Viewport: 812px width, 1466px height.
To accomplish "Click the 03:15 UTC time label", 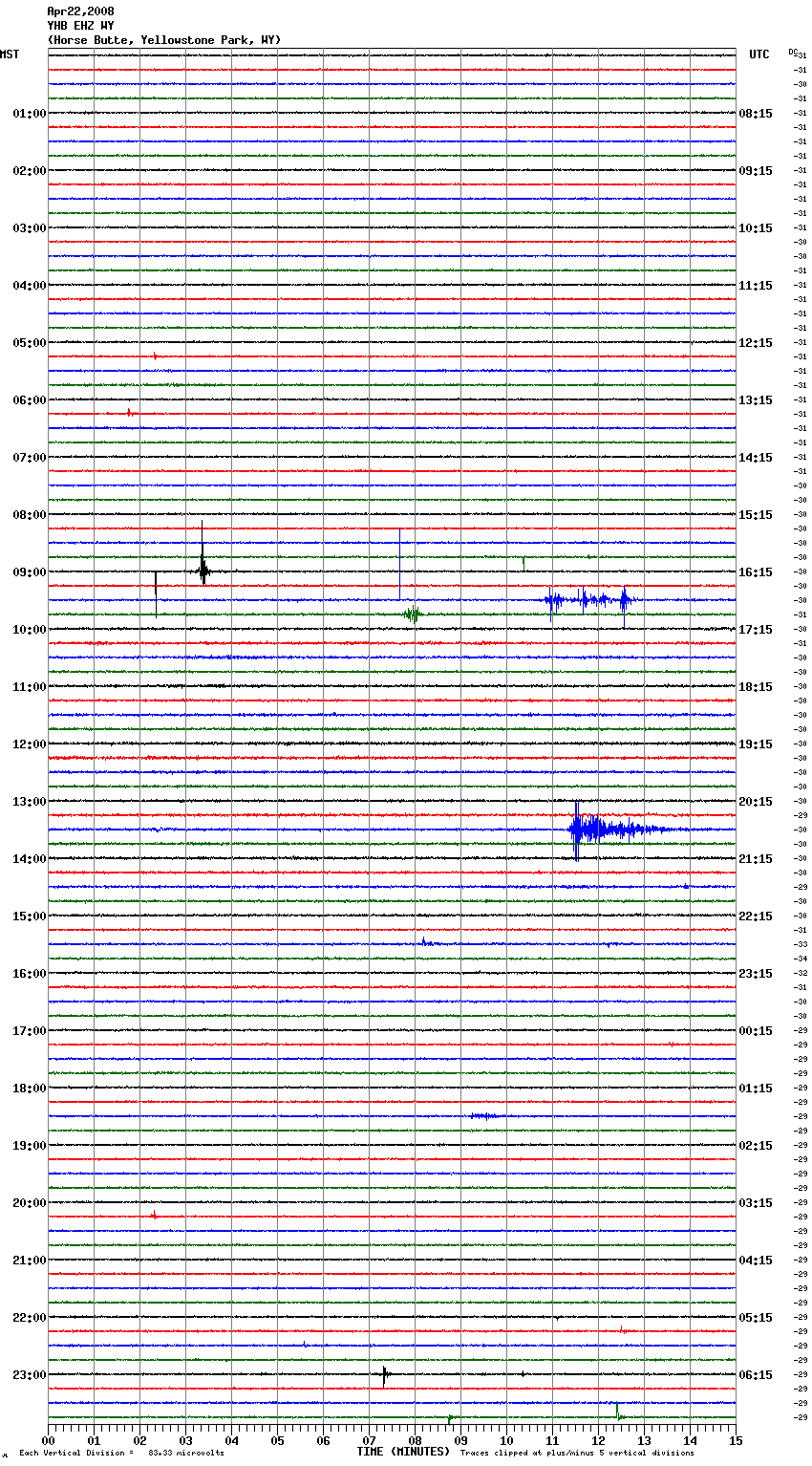I will pos(756,1203).
